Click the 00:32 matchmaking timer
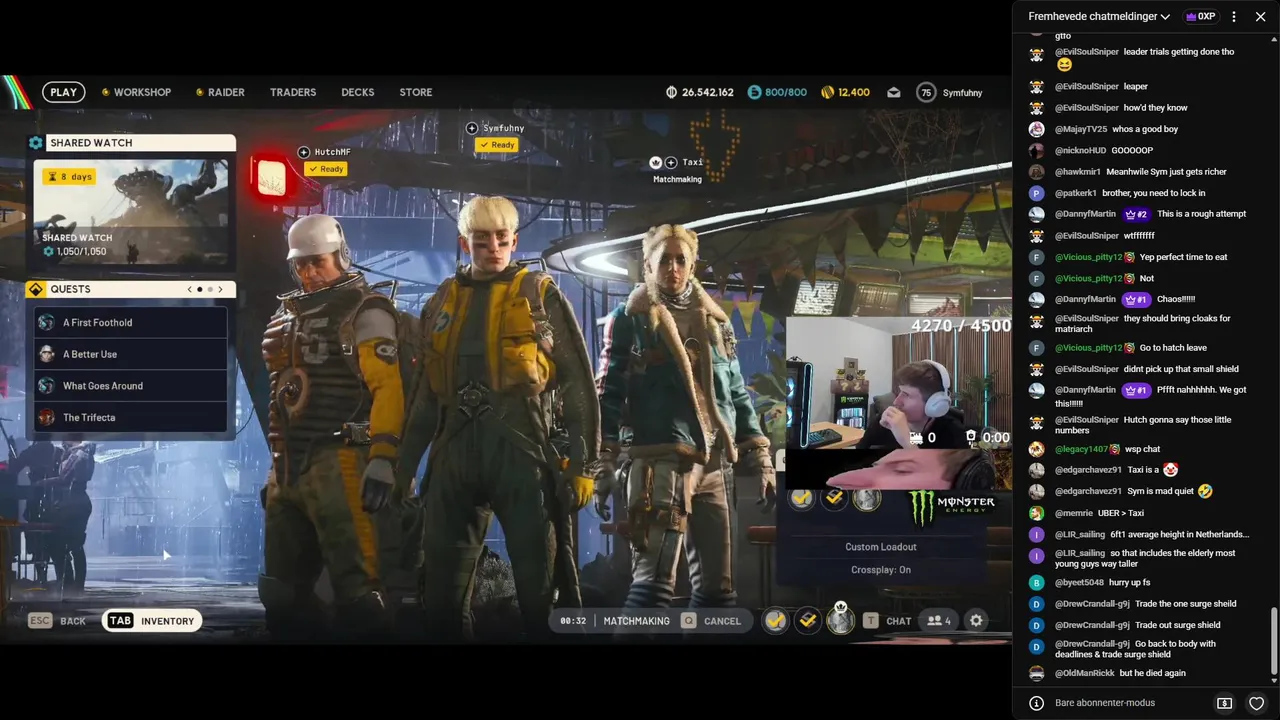The height and width of the screenshot is (720, 1280). point(573,621)
